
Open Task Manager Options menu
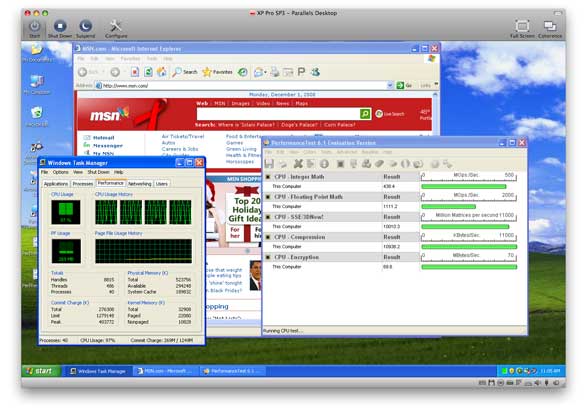[x=60, y=172]
